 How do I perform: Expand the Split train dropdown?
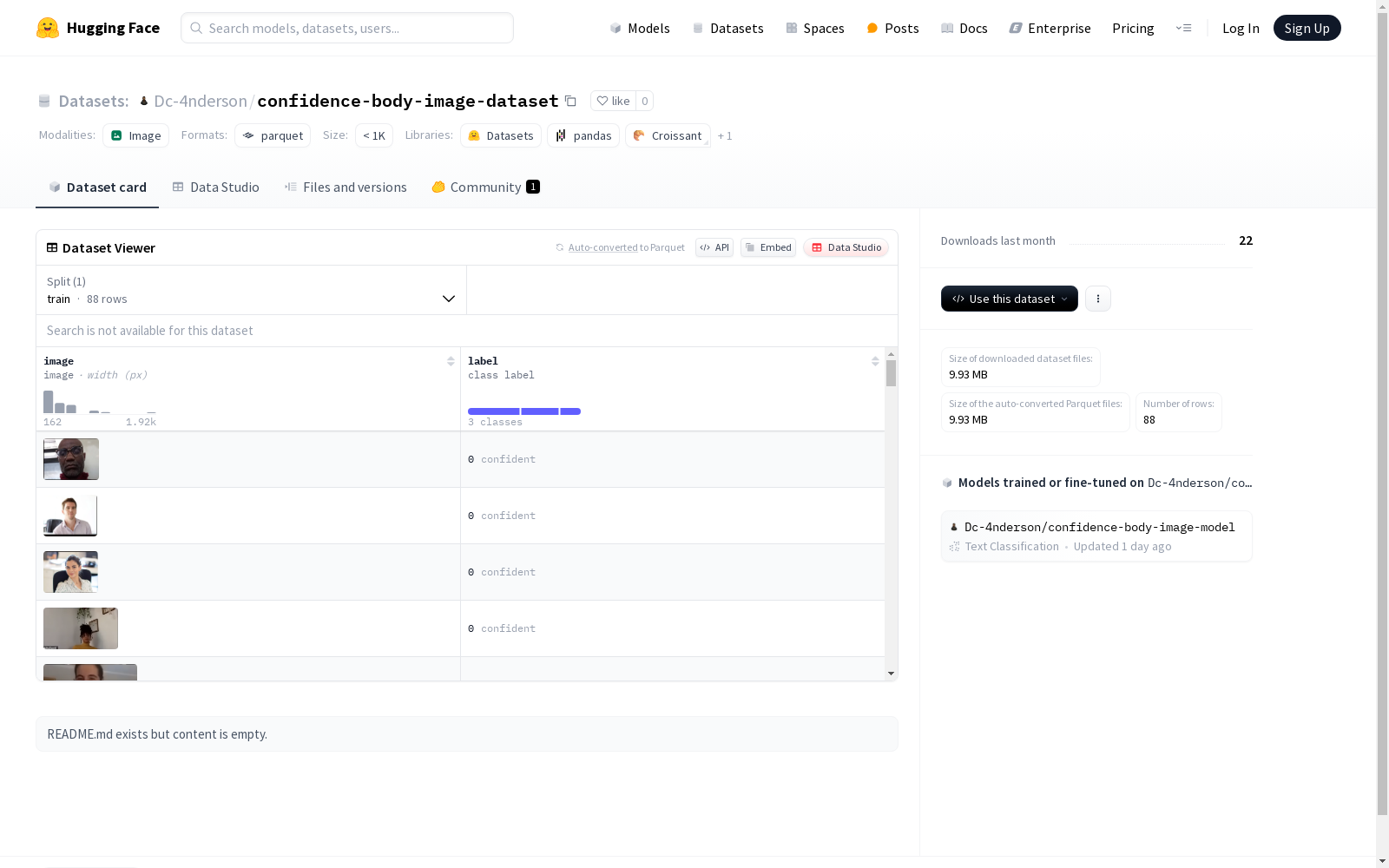pyautogui.click(x=252, y=290)
